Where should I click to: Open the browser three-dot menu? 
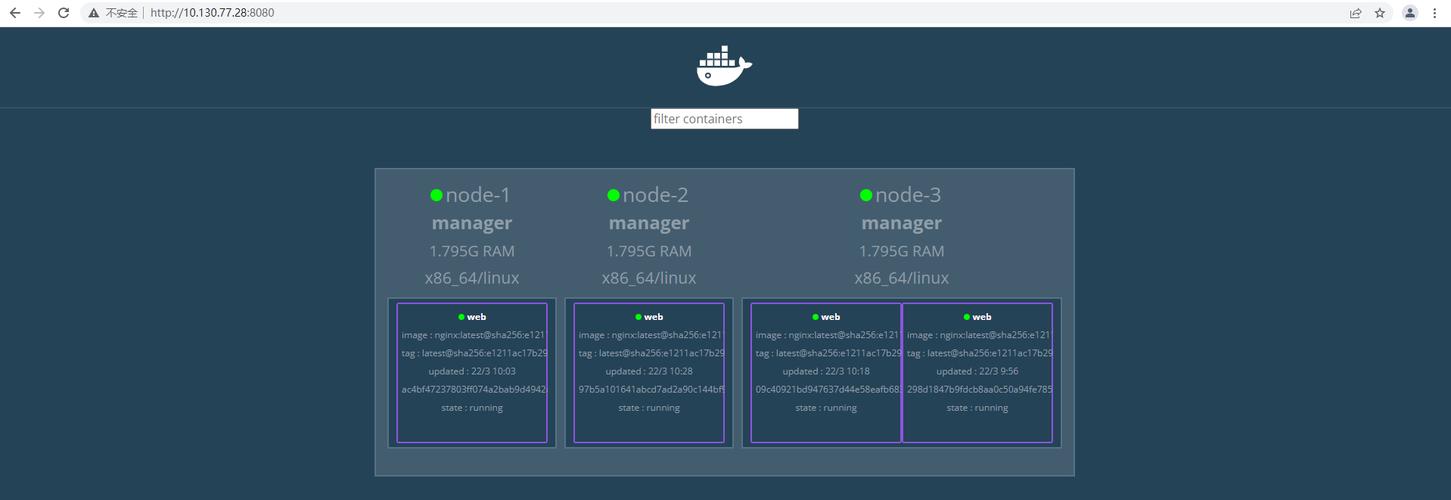[x=1437, y=13]
